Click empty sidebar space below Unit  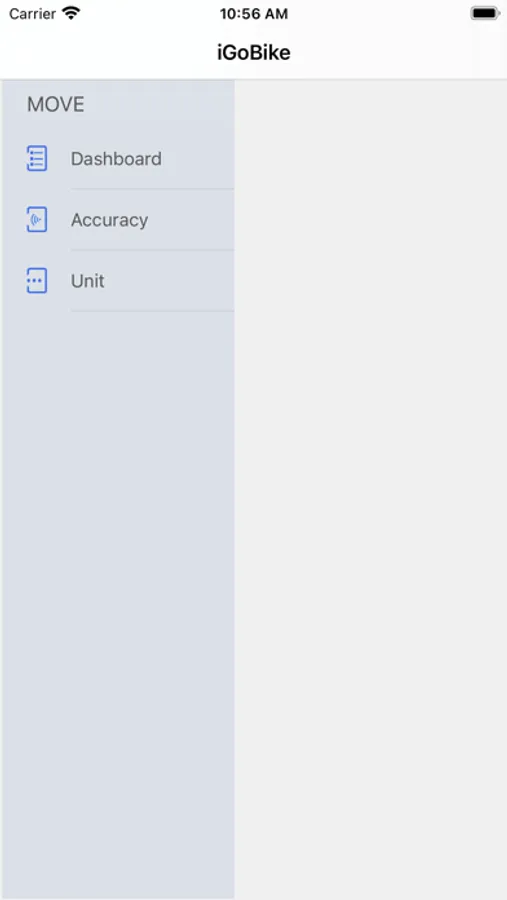click(x=117, y=603)
